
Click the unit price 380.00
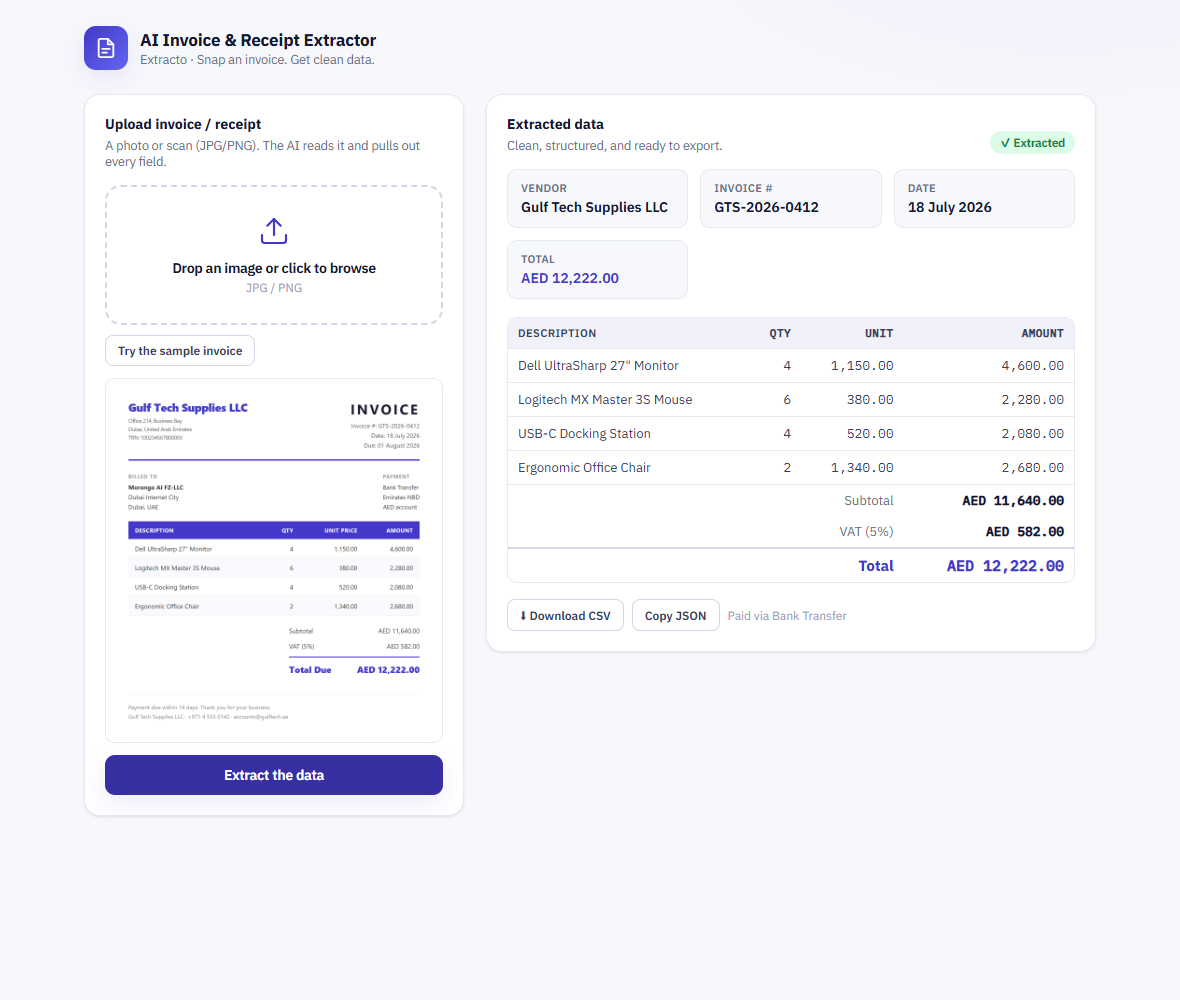pos(870,400)
